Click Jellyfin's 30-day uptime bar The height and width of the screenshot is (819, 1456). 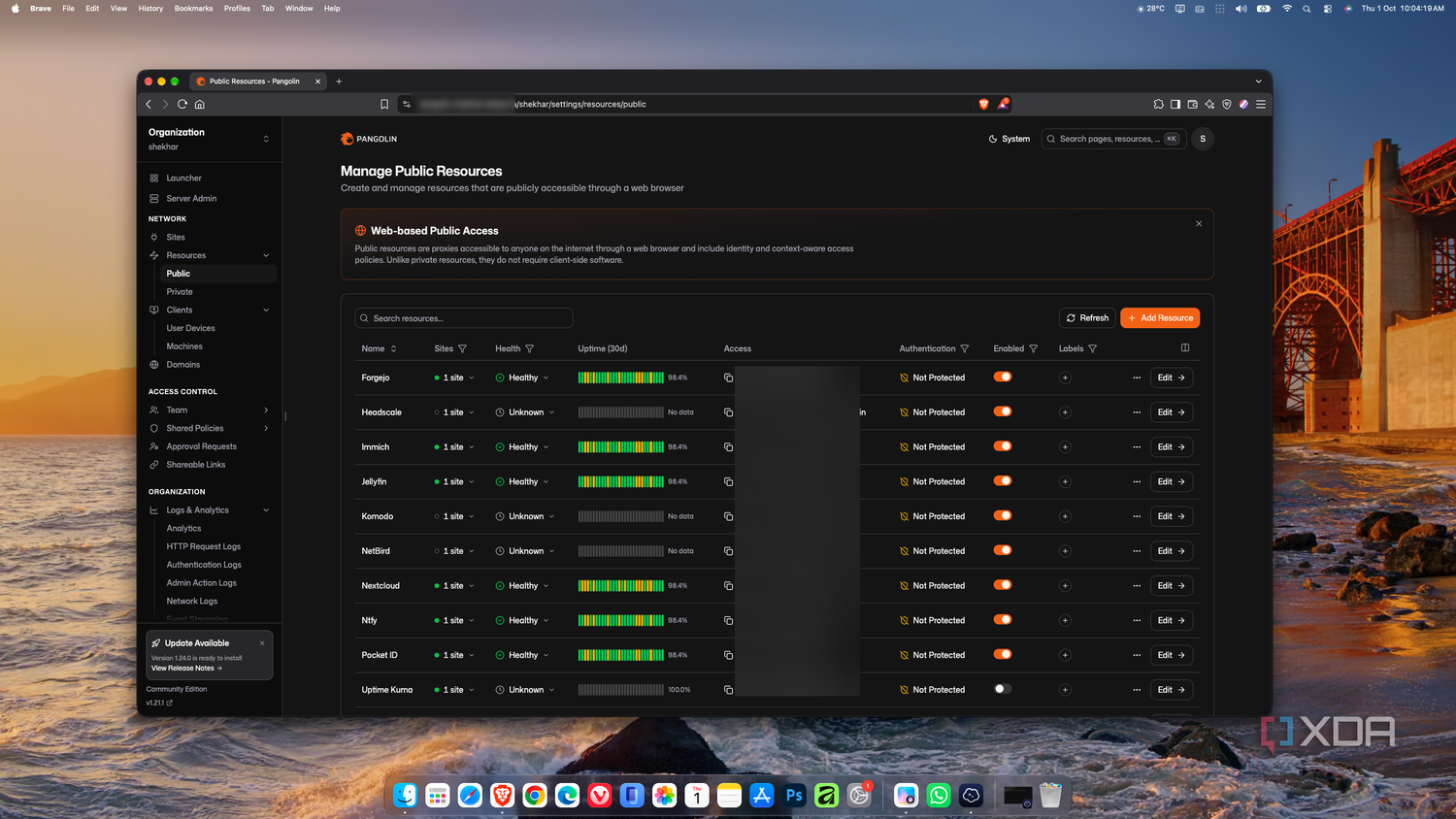pyautogui.click(x=621, y=481)
